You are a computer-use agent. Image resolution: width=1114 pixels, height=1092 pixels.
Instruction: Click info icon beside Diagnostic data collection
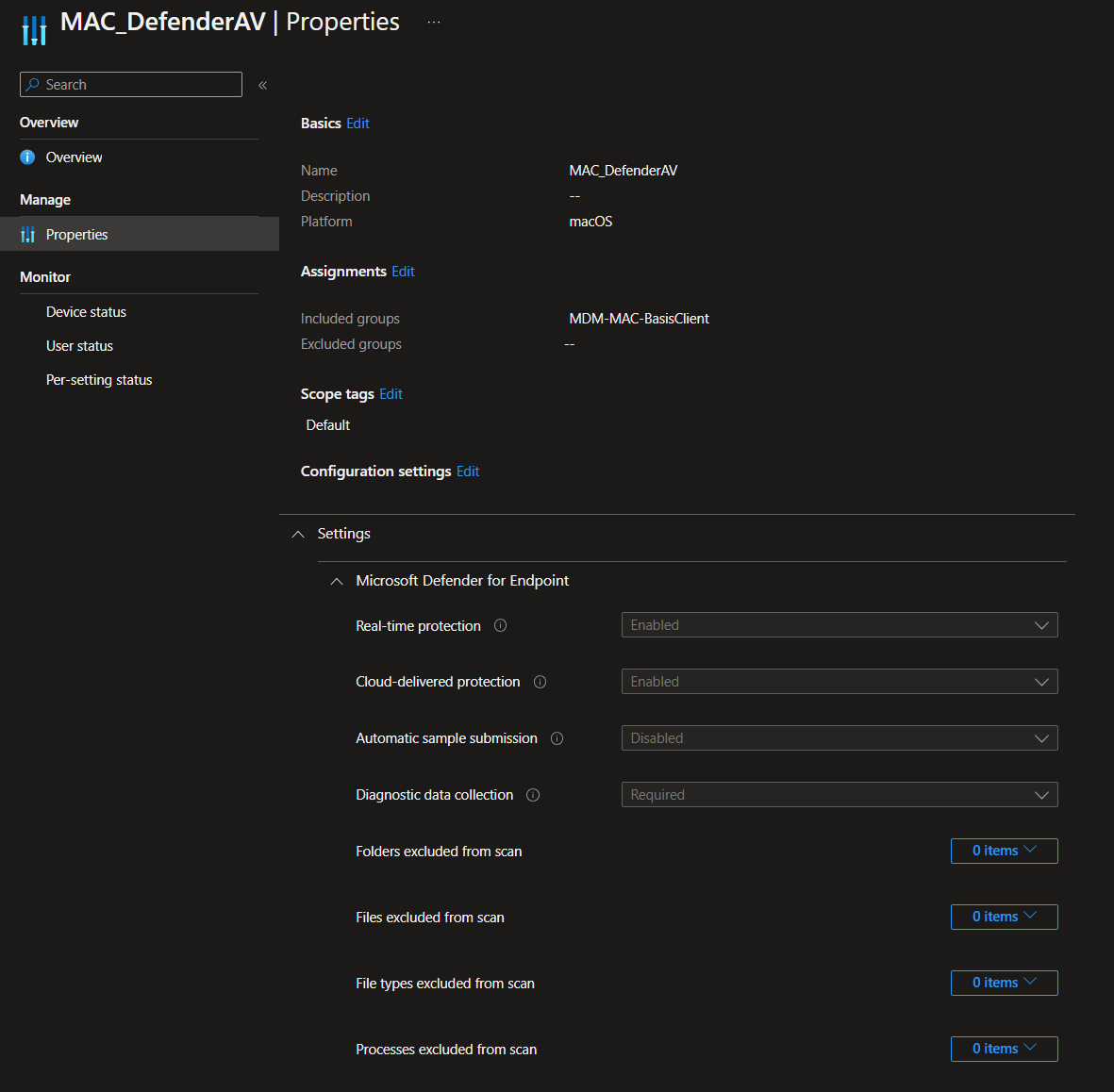533,795
